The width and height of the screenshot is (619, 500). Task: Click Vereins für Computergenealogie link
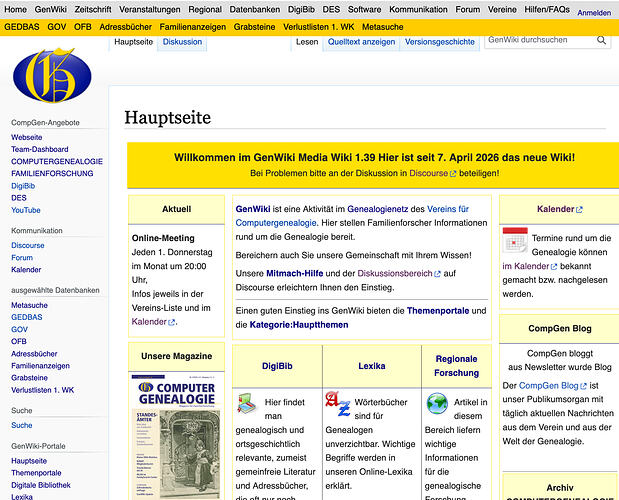352,216
